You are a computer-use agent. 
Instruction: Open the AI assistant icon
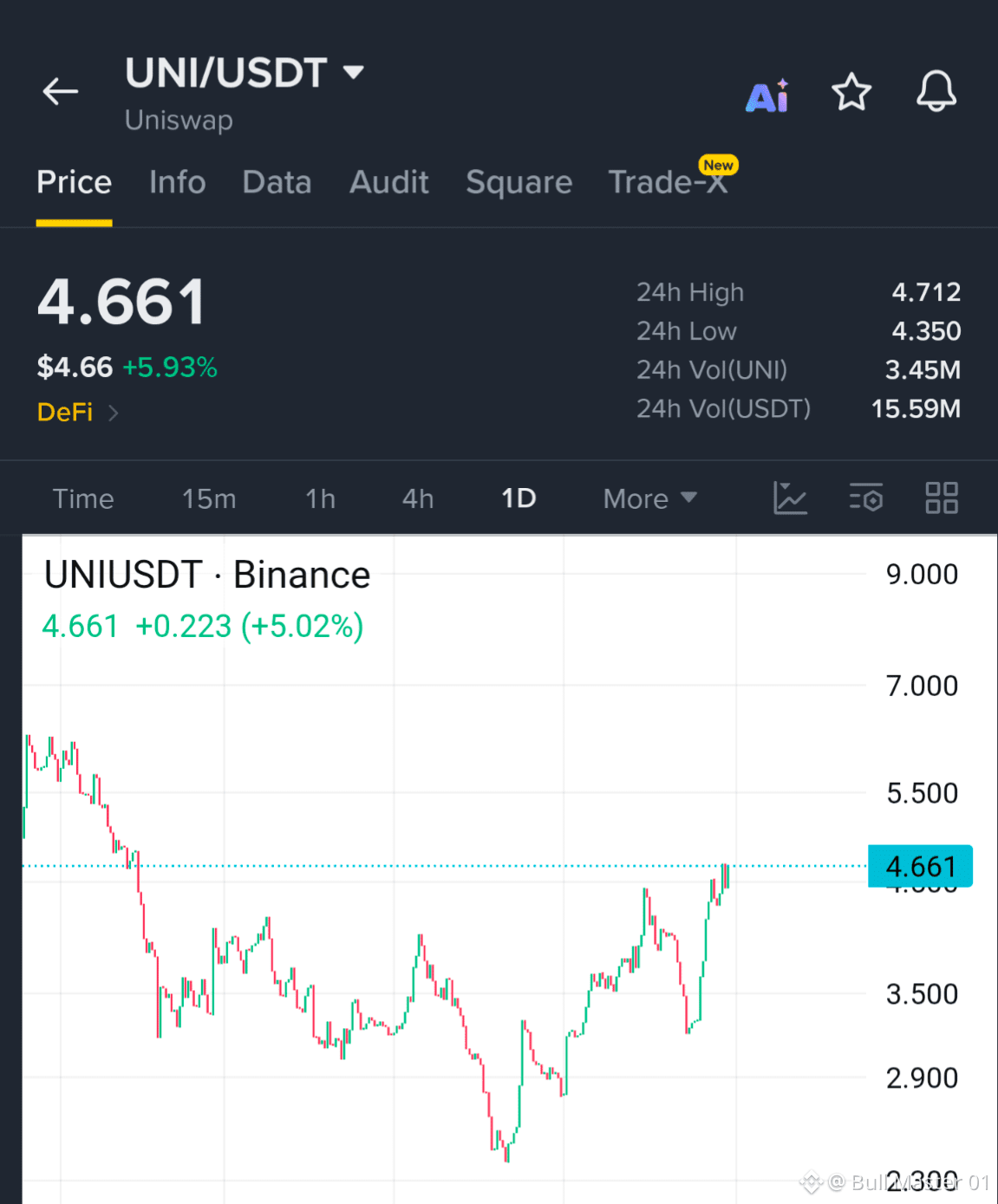(767, 95)
